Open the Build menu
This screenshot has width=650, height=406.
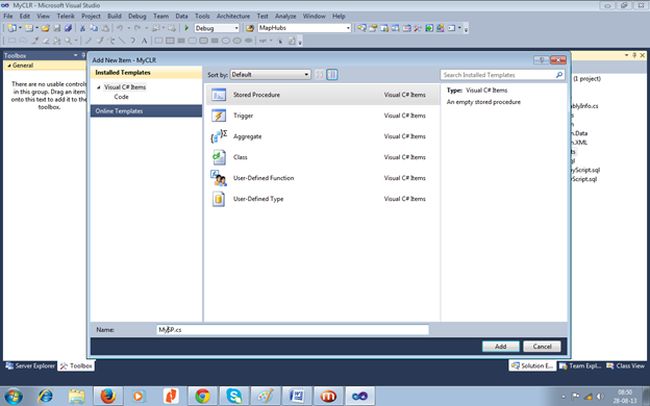[x=114, y=16]
